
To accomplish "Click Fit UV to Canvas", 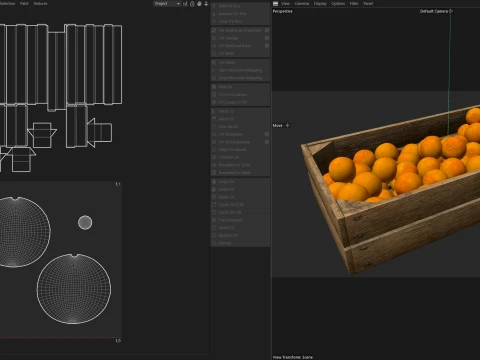I will click(x=240, y=94).
